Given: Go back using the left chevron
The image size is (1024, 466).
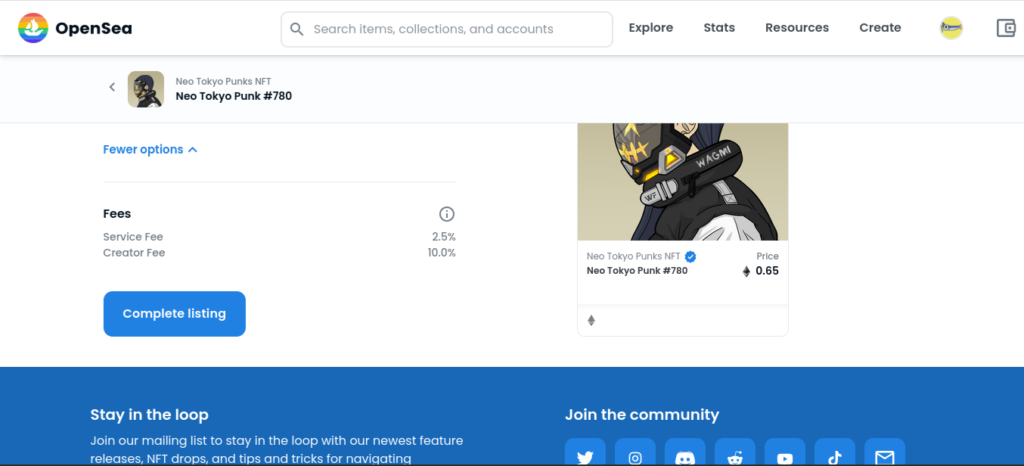Looking at the screenshot, I should click(x=112, y=87).
